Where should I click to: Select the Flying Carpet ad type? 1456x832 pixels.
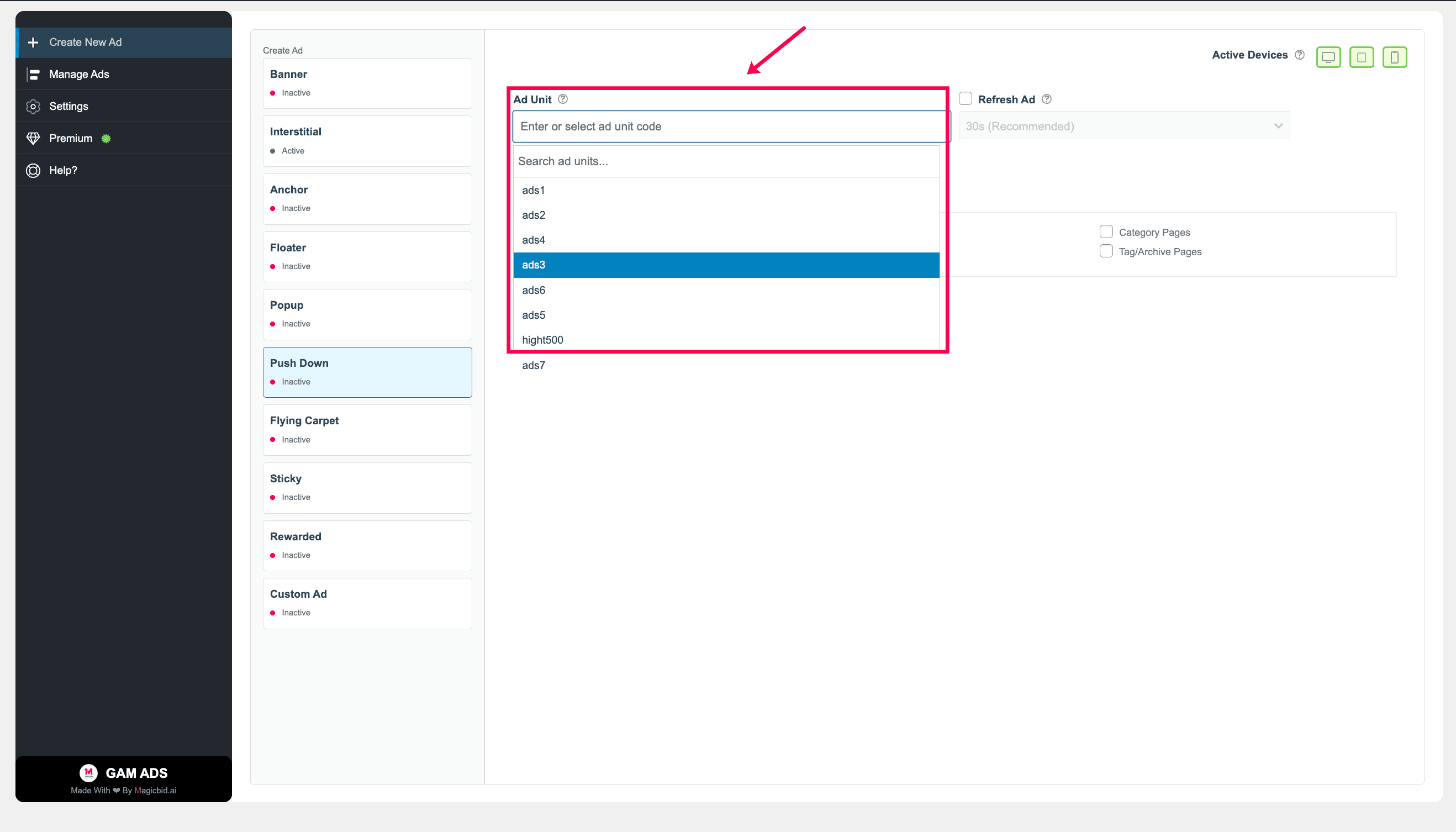coord(367,430)
